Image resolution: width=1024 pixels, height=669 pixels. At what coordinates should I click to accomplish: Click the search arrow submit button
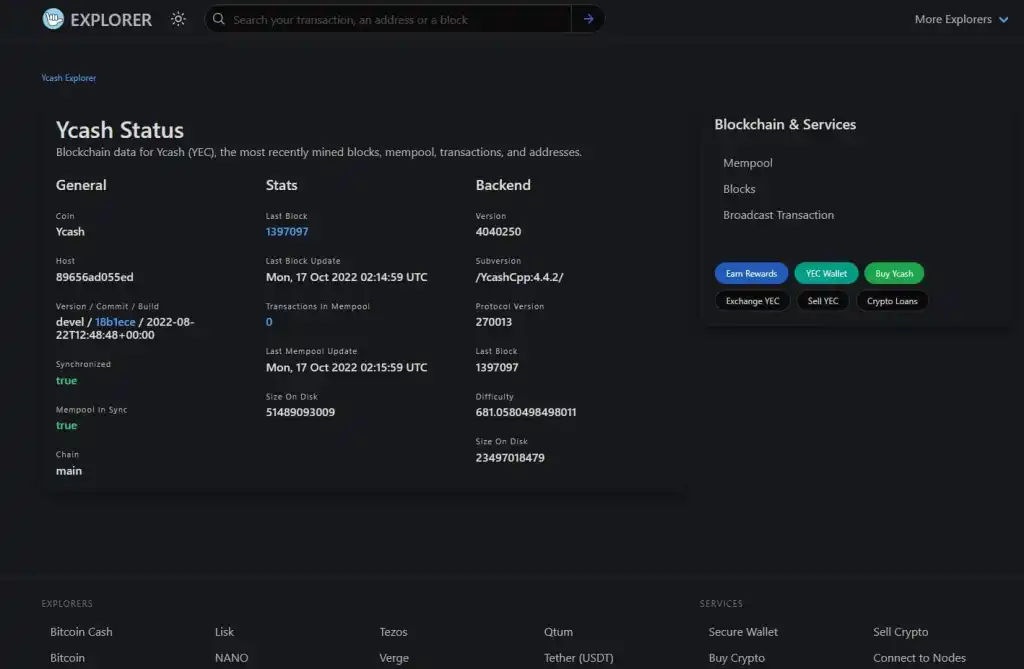point(588,19)
